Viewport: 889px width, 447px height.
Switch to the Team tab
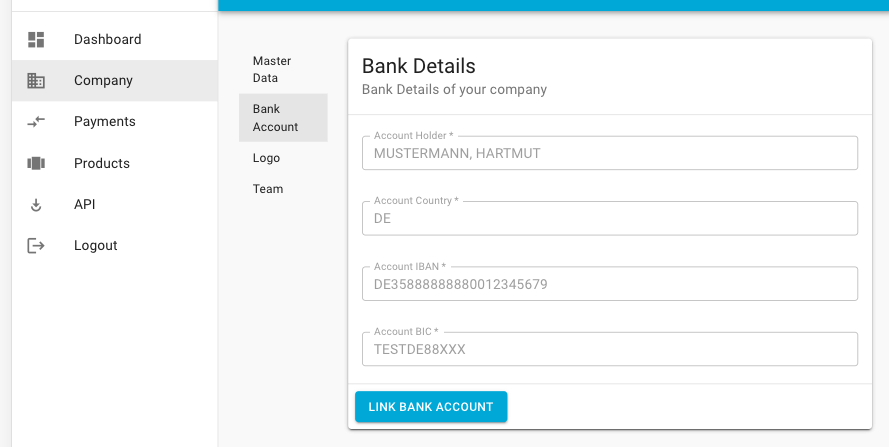point(268,189)
